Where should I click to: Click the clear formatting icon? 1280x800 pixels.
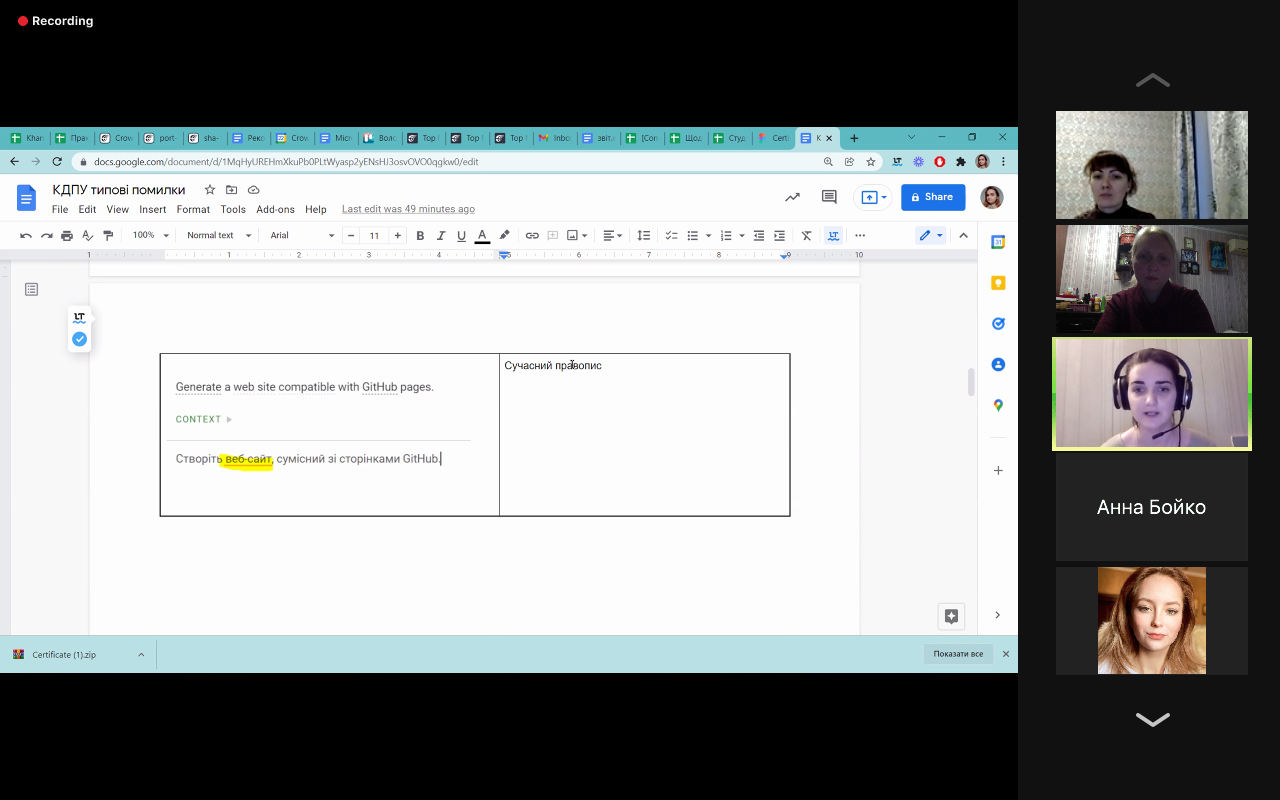[x=806, y=236]
